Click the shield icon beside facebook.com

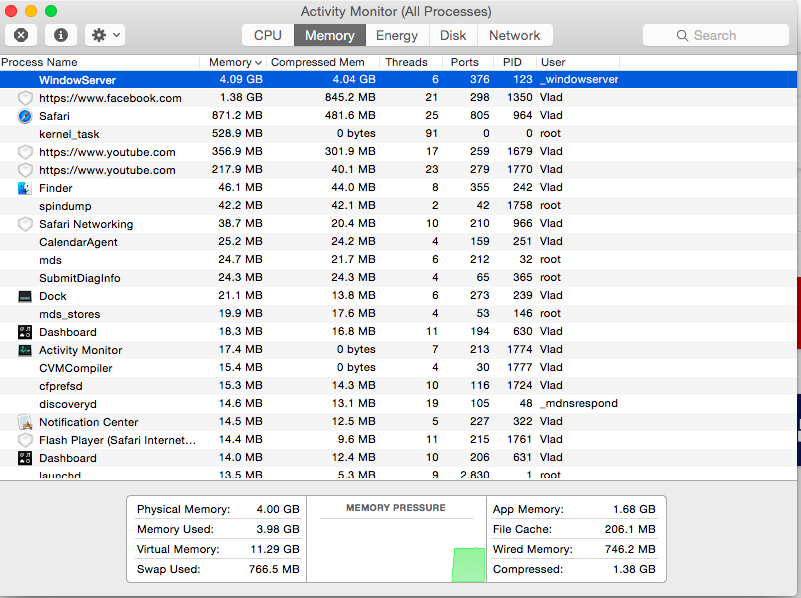click(x=25, y=98)
